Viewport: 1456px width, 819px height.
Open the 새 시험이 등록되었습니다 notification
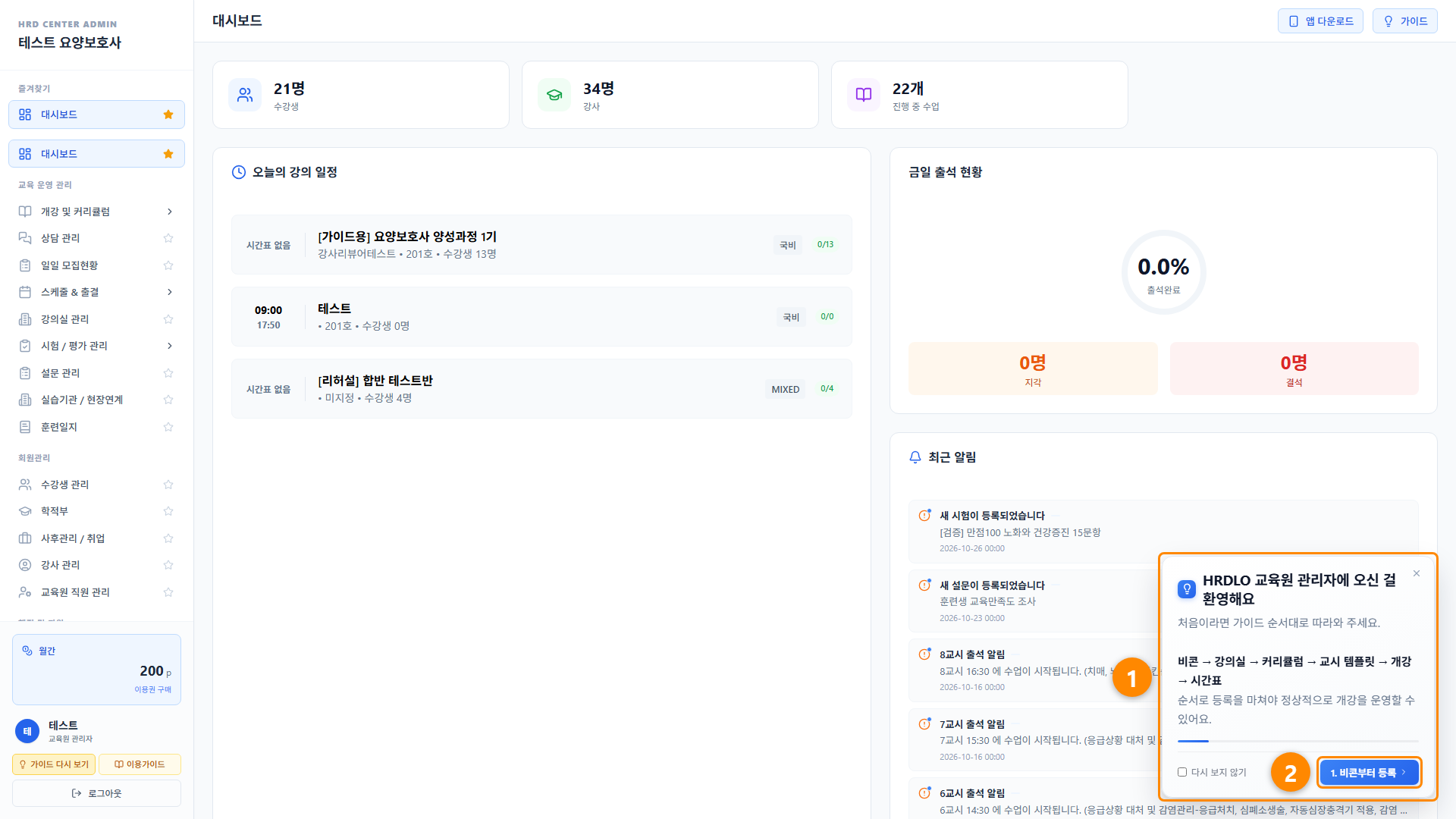(1163, 531)
